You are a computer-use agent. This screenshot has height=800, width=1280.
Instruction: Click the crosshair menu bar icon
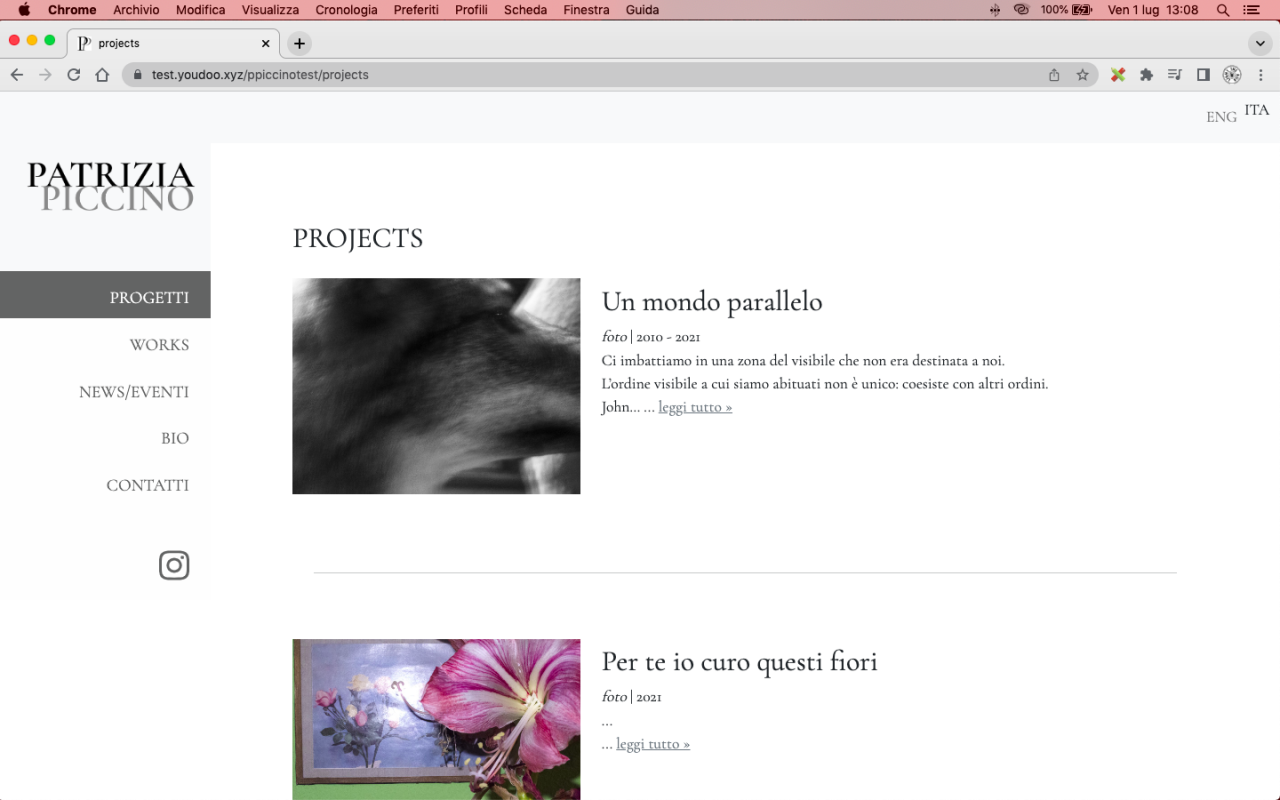(x=994, y=10)
